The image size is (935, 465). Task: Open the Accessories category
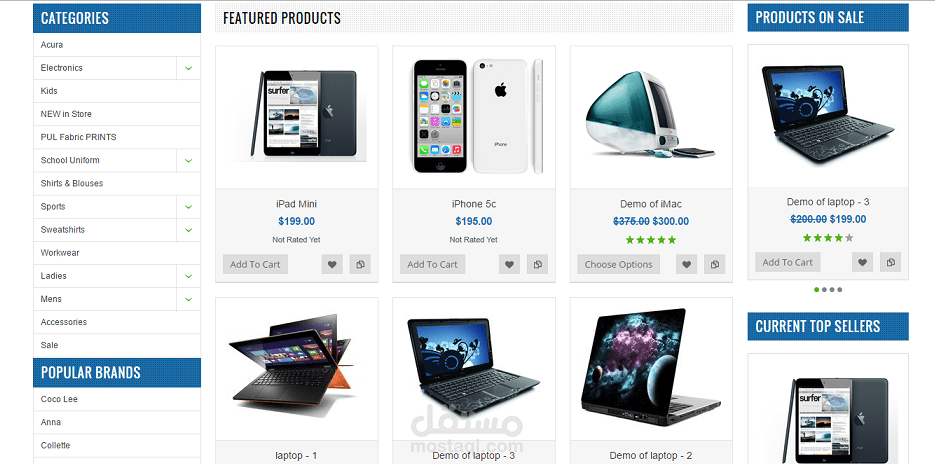click(x=64, y=322)
